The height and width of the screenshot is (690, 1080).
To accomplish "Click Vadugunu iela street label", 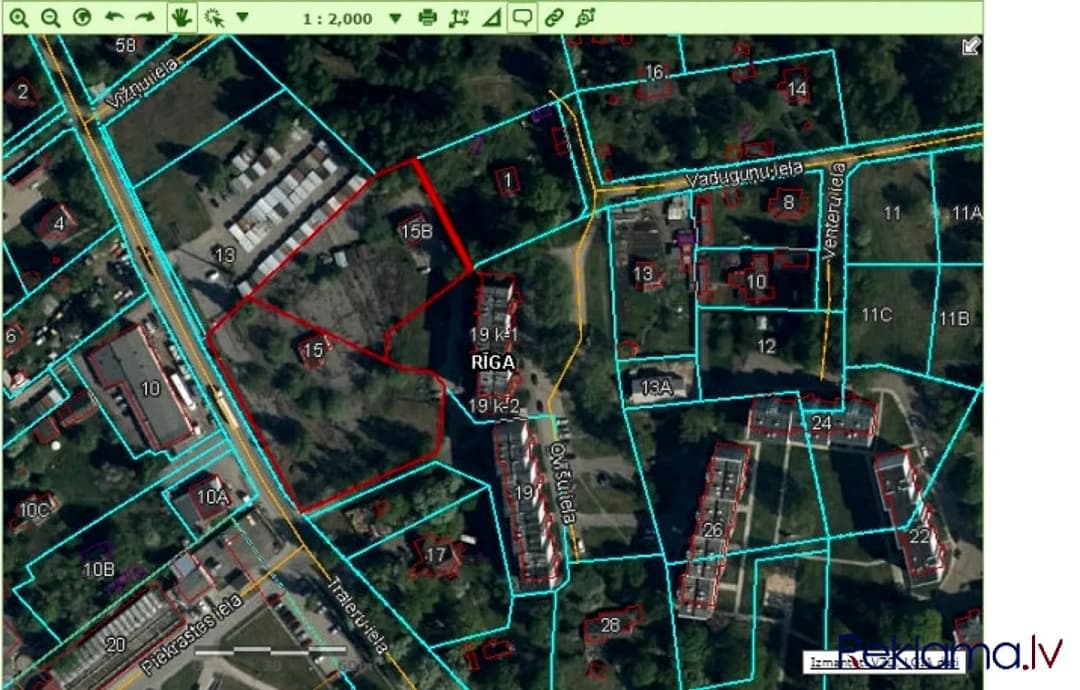I will tap(745, 174).
